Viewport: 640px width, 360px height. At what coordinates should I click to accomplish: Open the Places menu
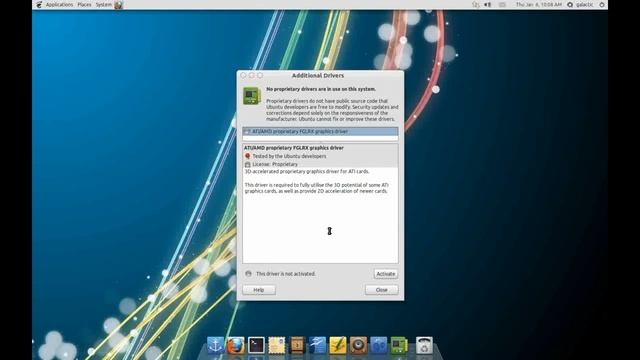pos(84,5)
